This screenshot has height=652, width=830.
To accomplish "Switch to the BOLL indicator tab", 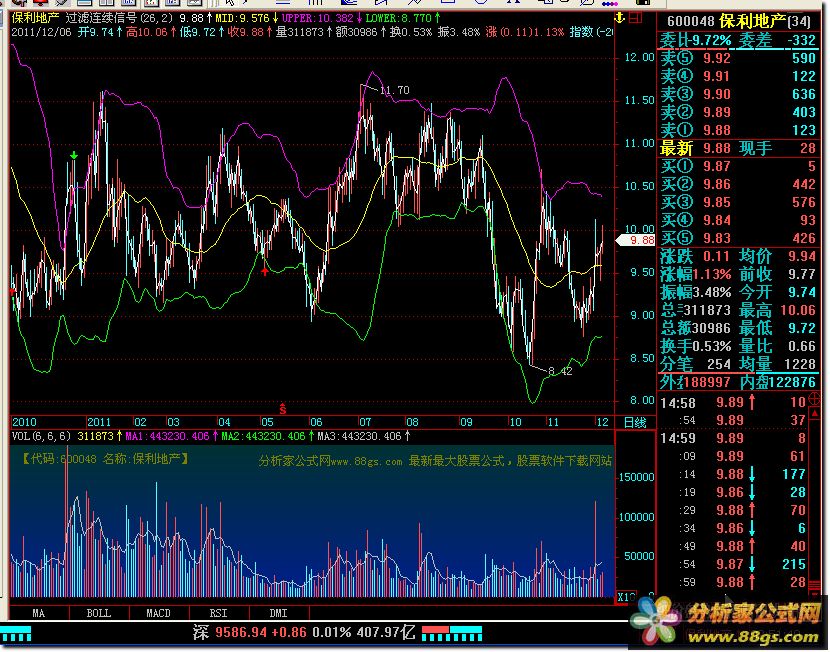I will click(x=98, y=613).
